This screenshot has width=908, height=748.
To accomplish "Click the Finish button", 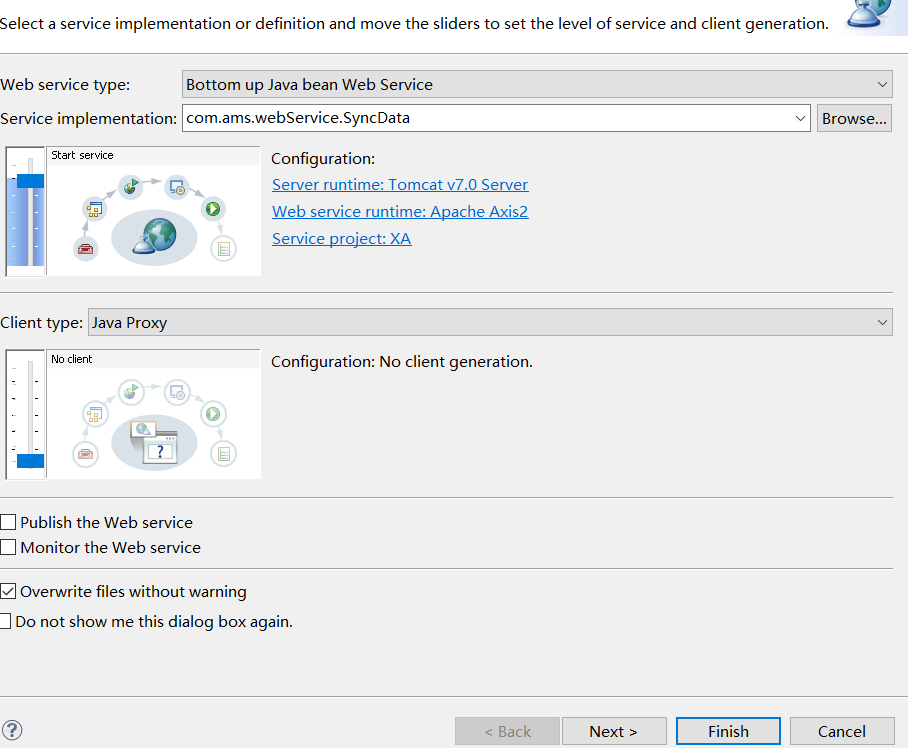I will [x=728, y=731].
